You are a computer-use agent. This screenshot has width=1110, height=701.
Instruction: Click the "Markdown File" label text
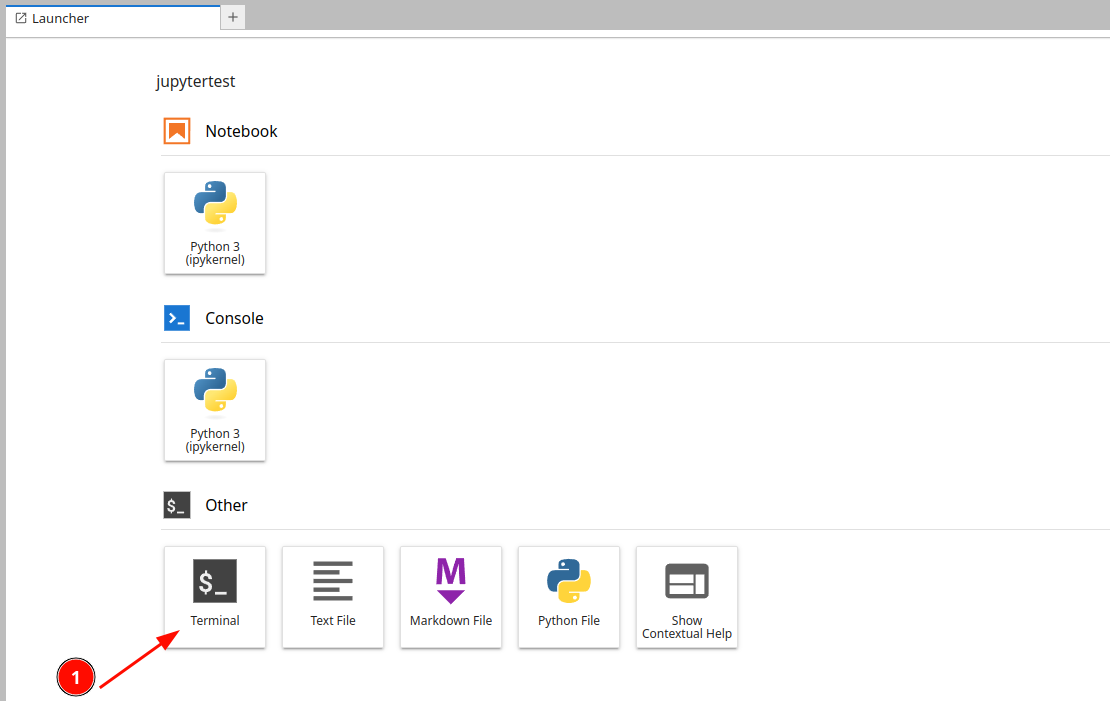pos(451,620)
